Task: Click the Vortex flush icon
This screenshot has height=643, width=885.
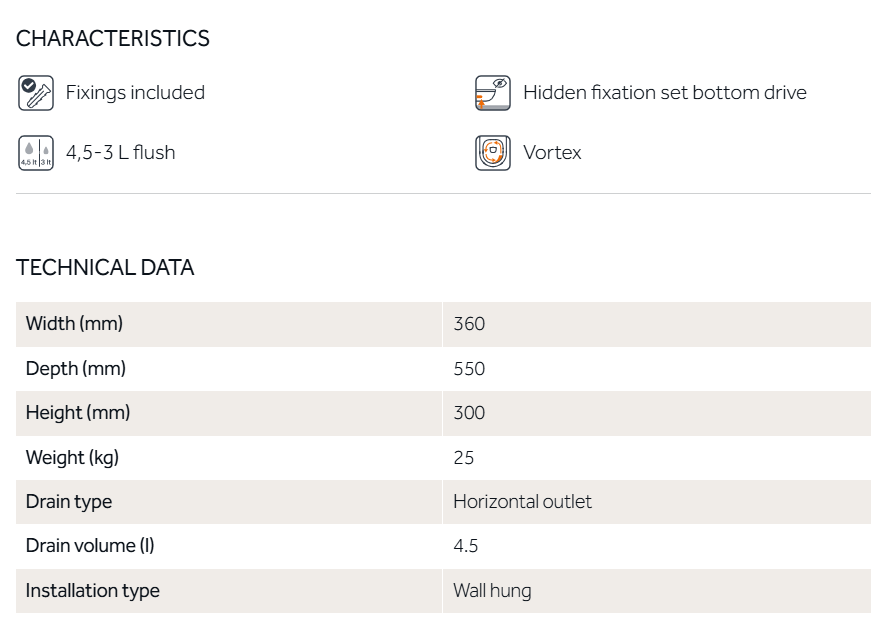Action: pyautogui.click(x=492, y=153)
